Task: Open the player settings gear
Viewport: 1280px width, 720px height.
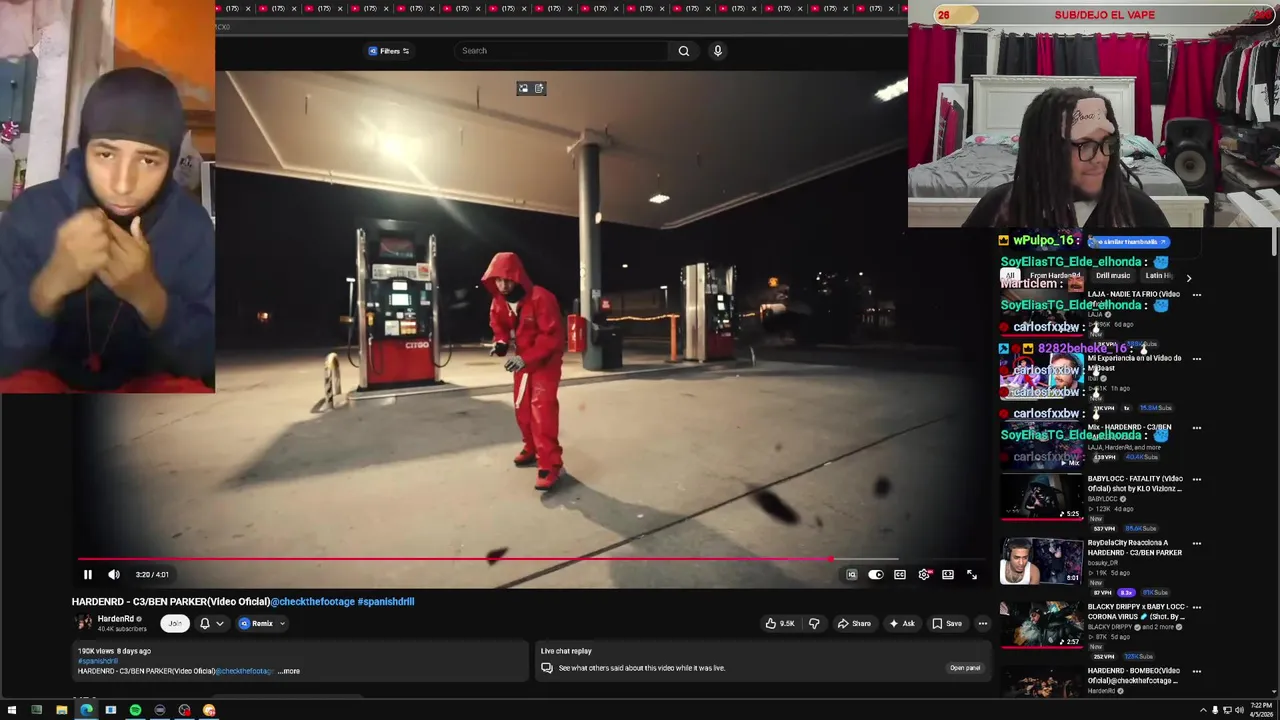Action: point(924,574)
